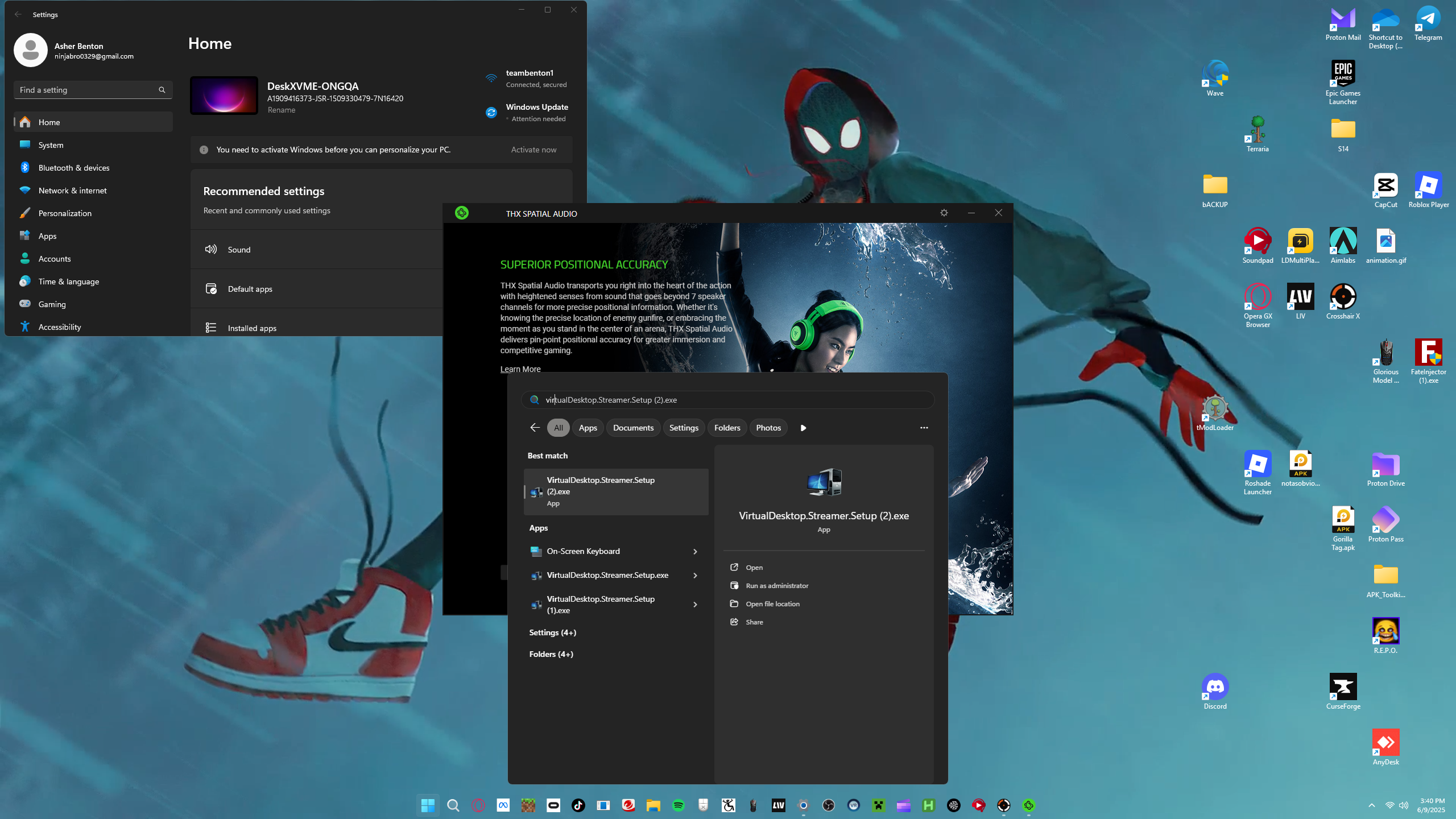Switch to the Apps search filter
Screen dimensions: 1456x819
pos(588,428)
